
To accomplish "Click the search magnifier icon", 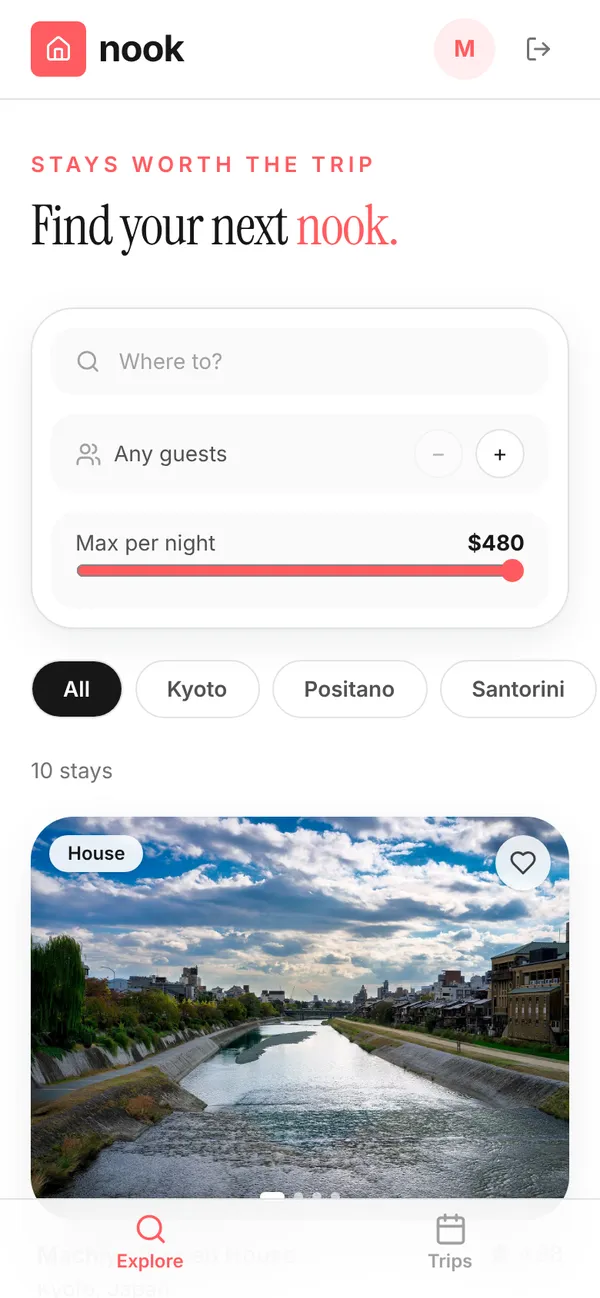I will [88, 362].
